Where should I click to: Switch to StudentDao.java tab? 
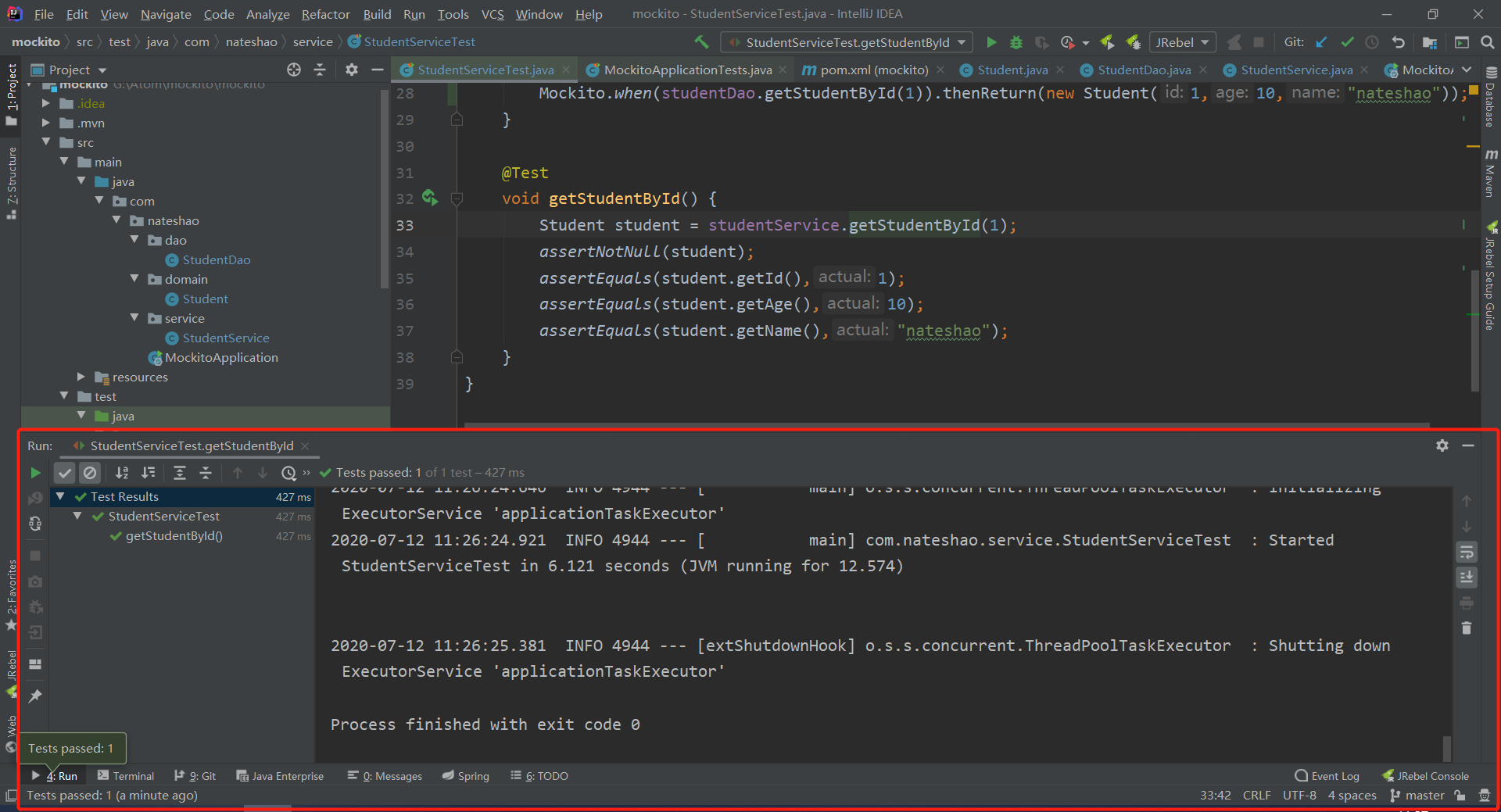[x=1144, y=70]
